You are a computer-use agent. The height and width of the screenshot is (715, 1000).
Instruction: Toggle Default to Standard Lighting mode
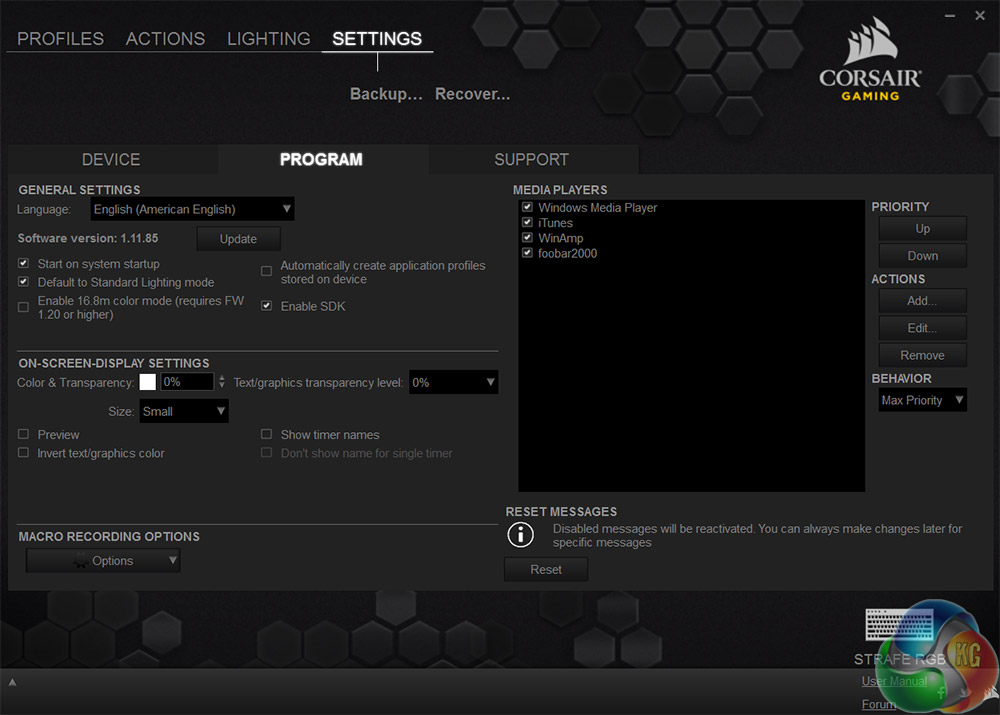click(24, 281)
